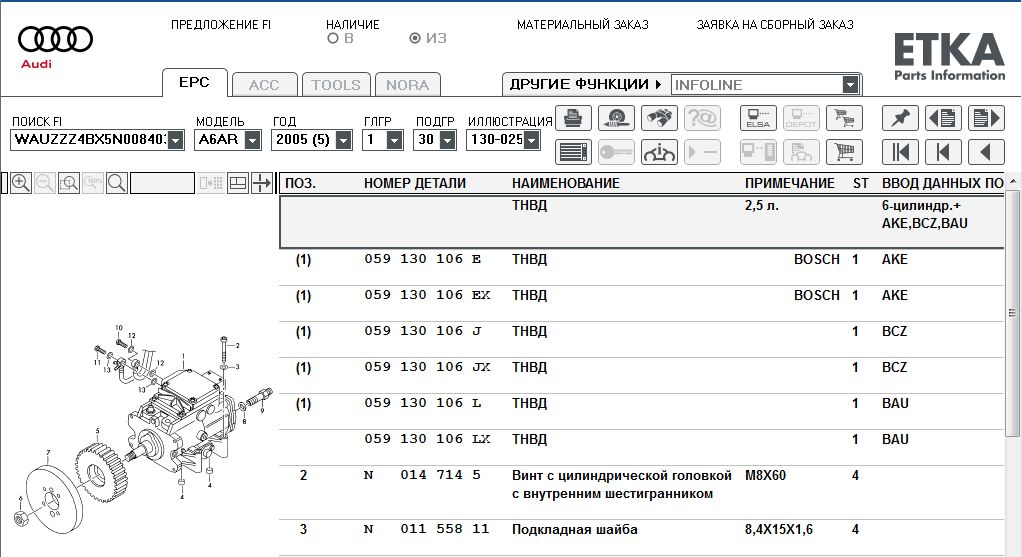1022x557 pixels.
Task: Switch to the EPC tab
Action: click(194, 83)
